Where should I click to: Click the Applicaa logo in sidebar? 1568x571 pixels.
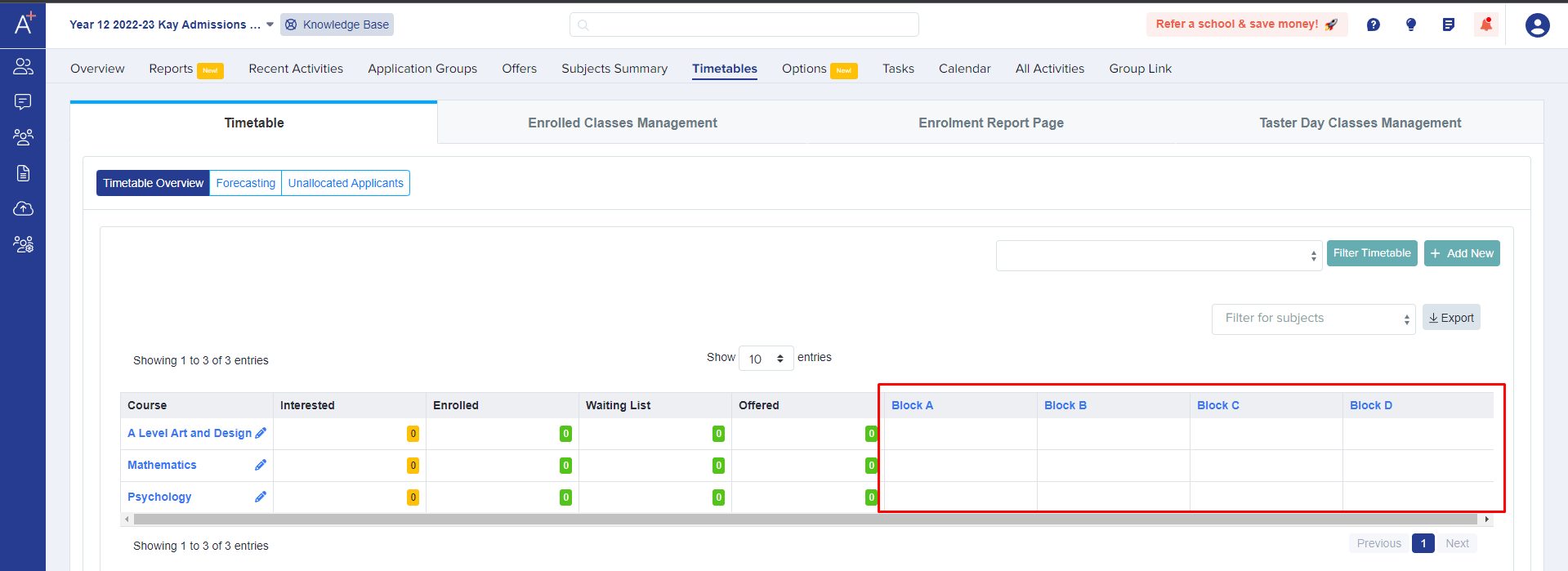coord(24,23)
